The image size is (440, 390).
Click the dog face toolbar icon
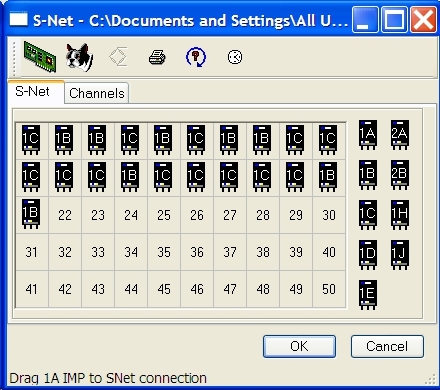(x=79, y=57)
